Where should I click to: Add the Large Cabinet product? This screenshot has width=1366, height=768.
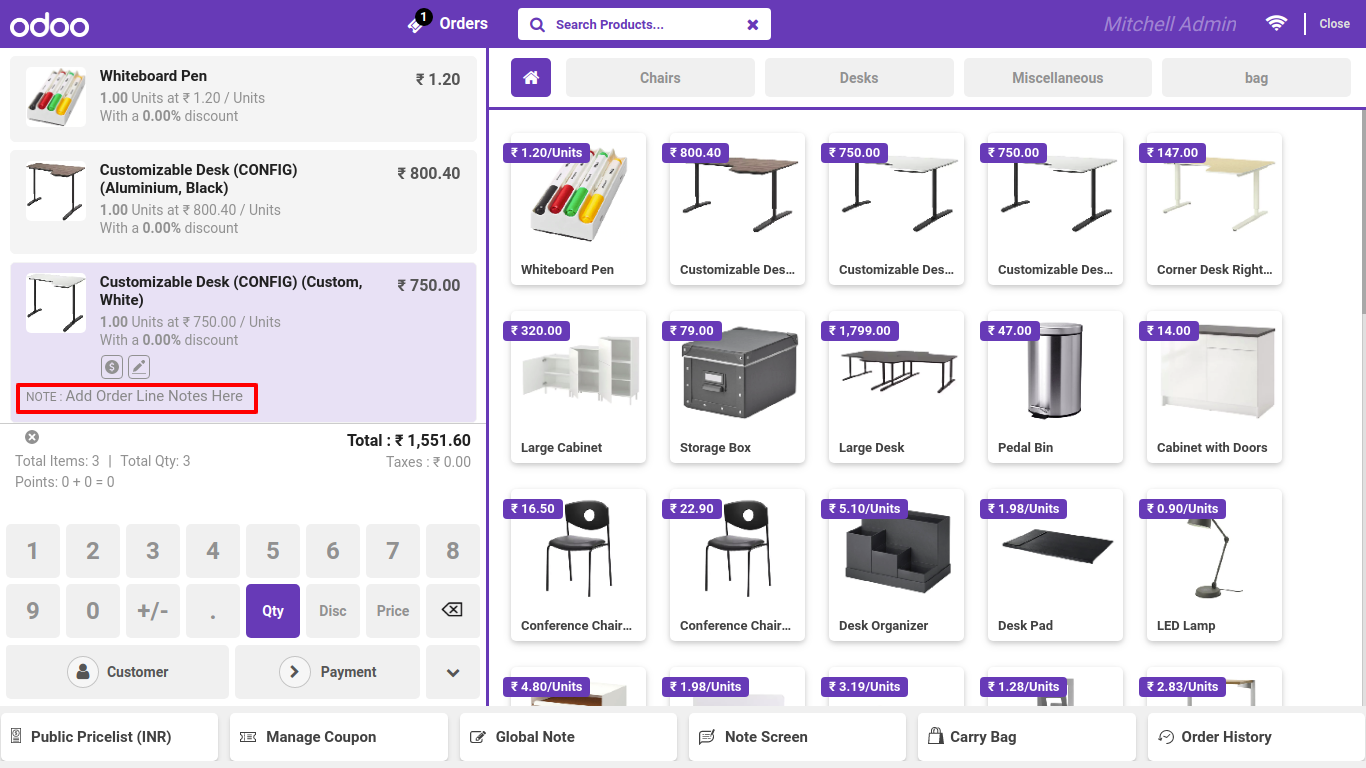tap(578, 387)
